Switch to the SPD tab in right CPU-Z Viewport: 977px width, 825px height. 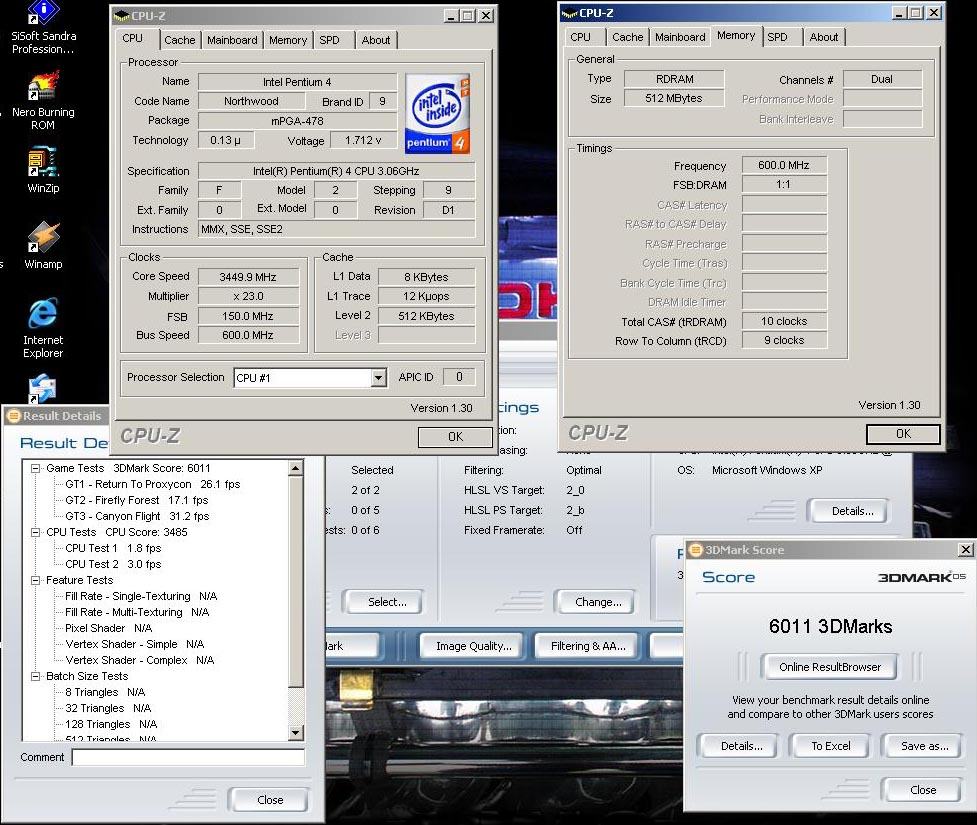[777, 37]
